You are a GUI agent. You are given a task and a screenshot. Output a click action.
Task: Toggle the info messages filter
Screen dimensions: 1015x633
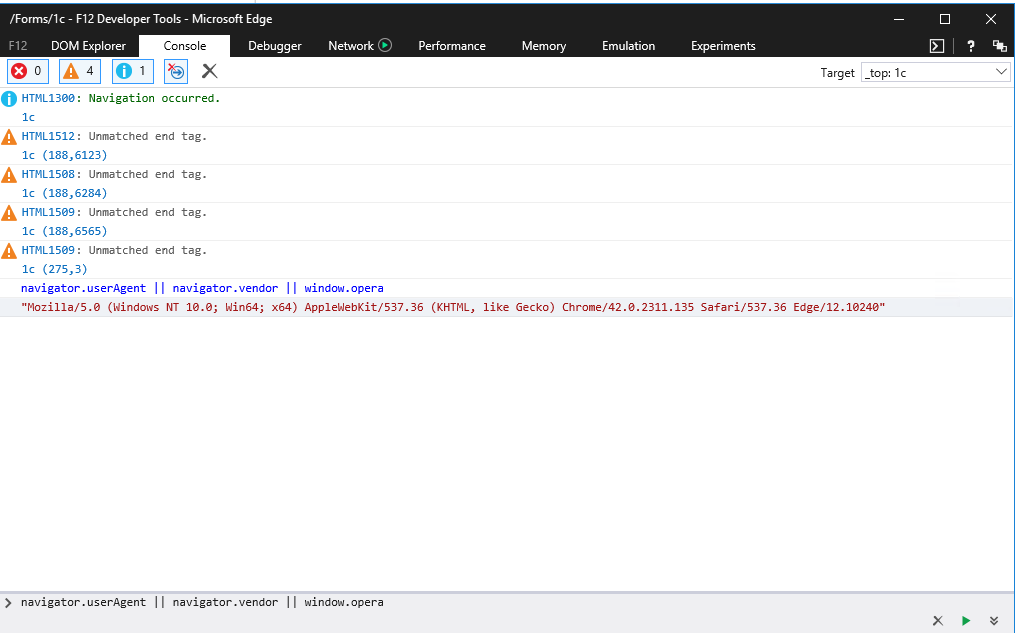point(132,71)
